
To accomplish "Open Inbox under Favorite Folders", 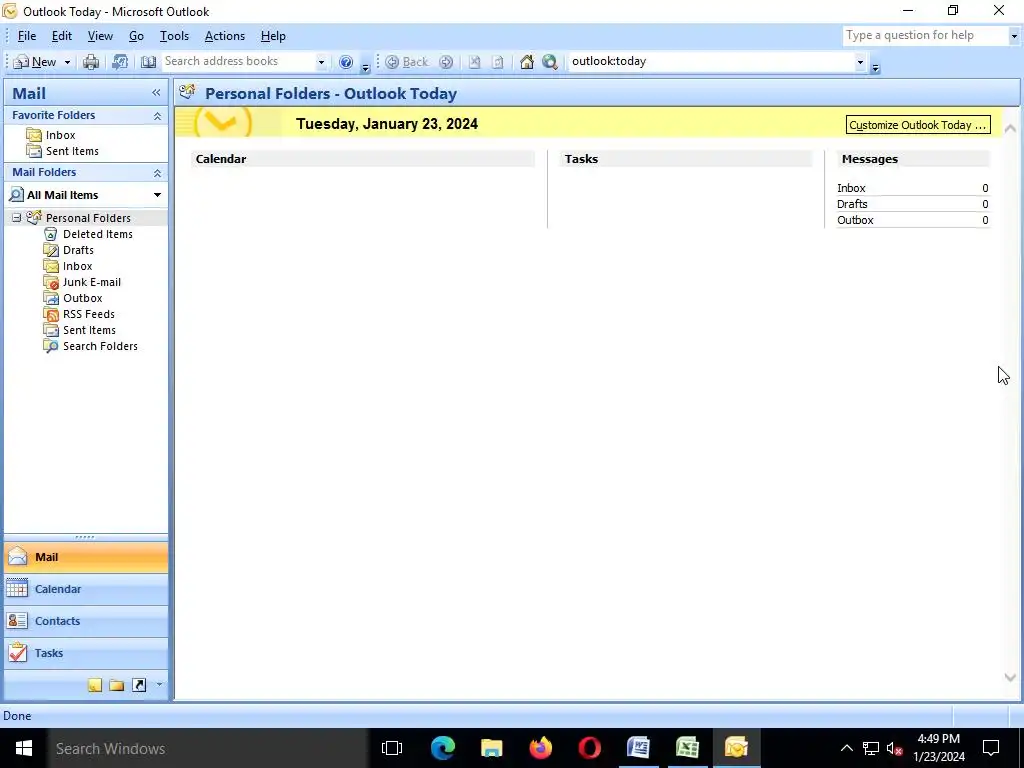I will click(60, 135).
